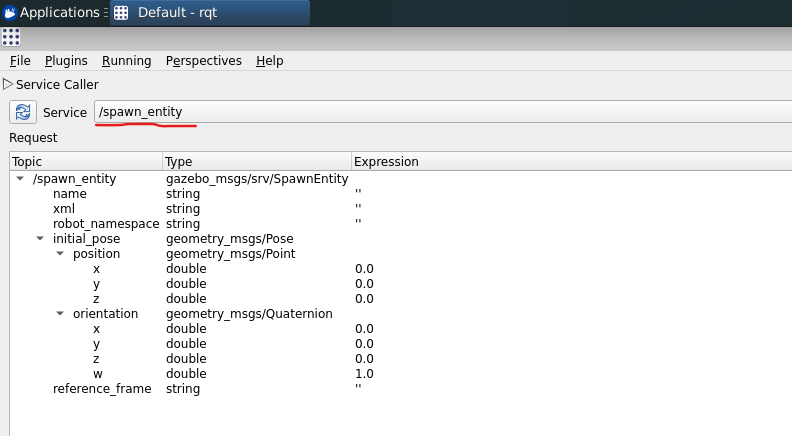This screenshot has height=436, width=792.
Task: Click the Type column header
Action: coord(257,162)
